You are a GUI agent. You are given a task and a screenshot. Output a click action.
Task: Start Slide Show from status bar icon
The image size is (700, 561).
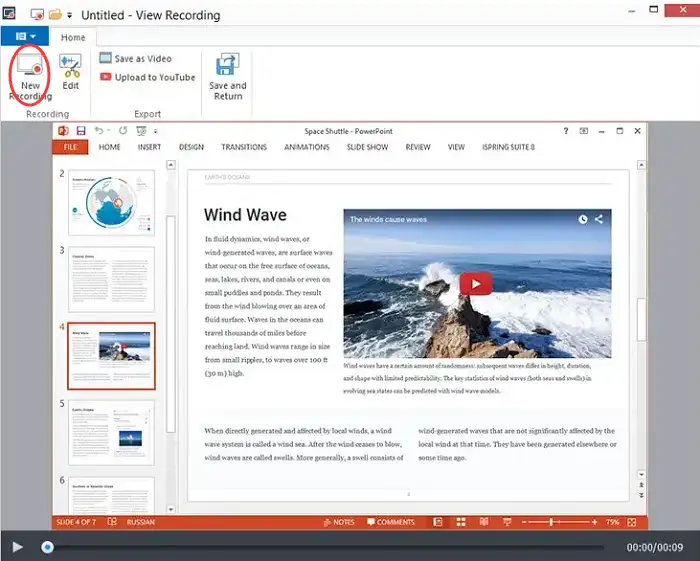coord(507,522)
